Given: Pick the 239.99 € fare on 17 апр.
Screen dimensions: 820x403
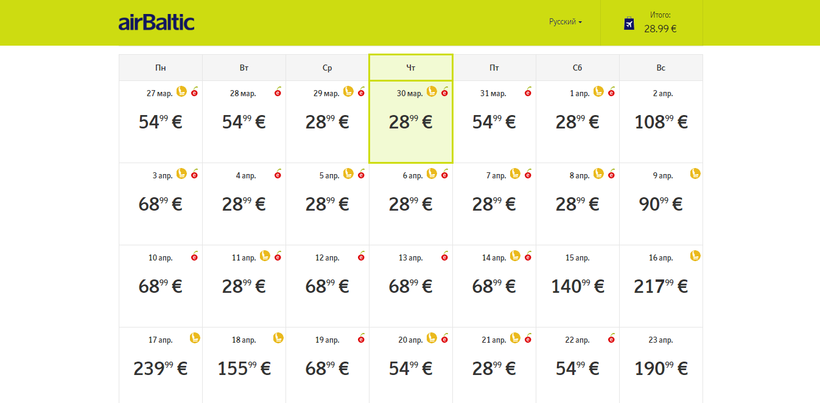Looking at the screenshot, I should (160, 368).
